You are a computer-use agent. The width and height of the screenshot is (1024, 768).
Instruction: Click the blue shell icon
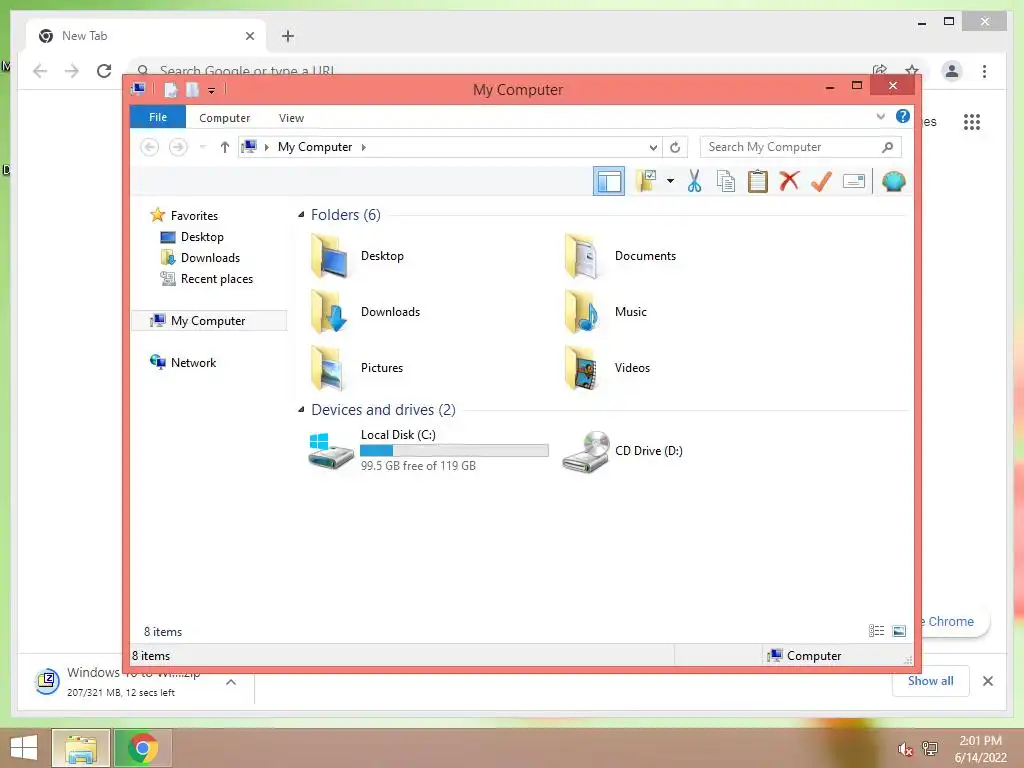point(893,181)
